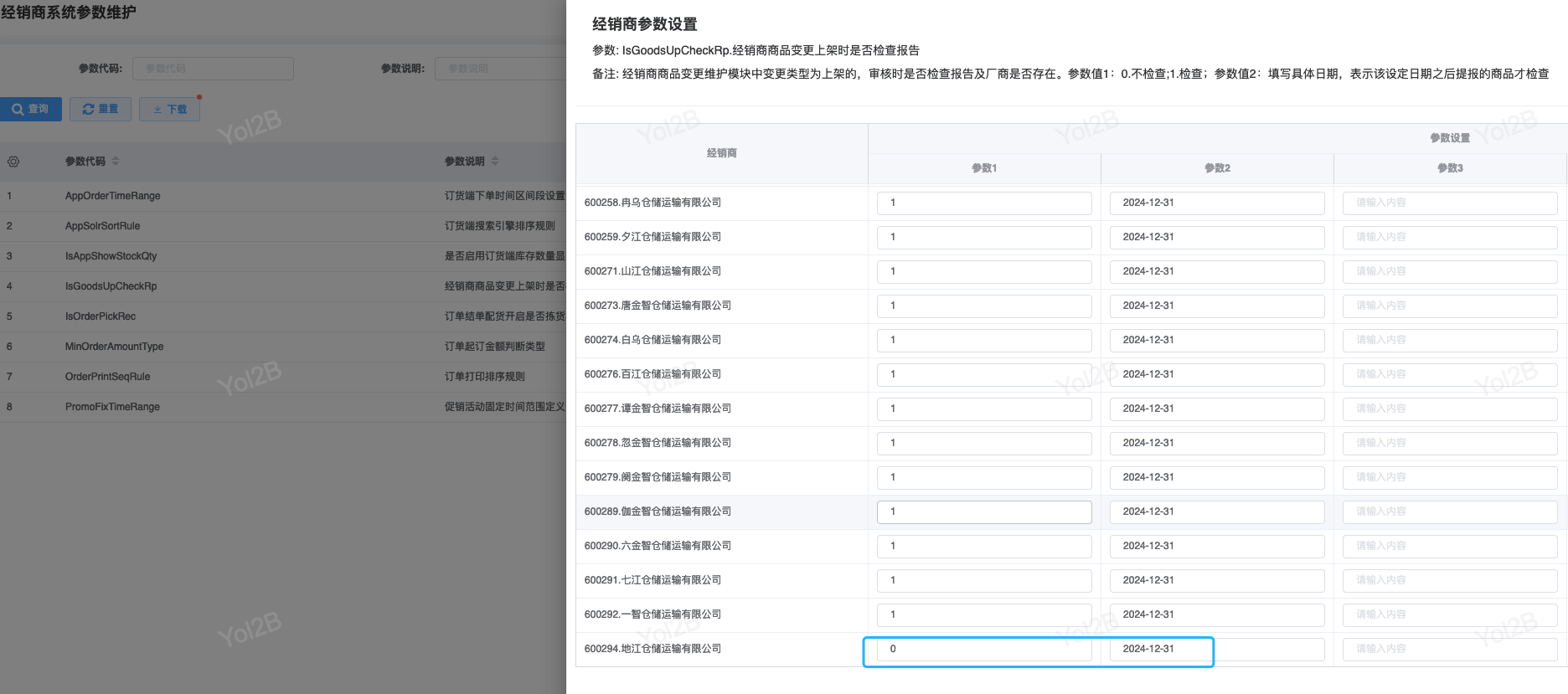The image size is (1568, 694).
Task: Click the 重置 reset button
Action: point(101,110)
